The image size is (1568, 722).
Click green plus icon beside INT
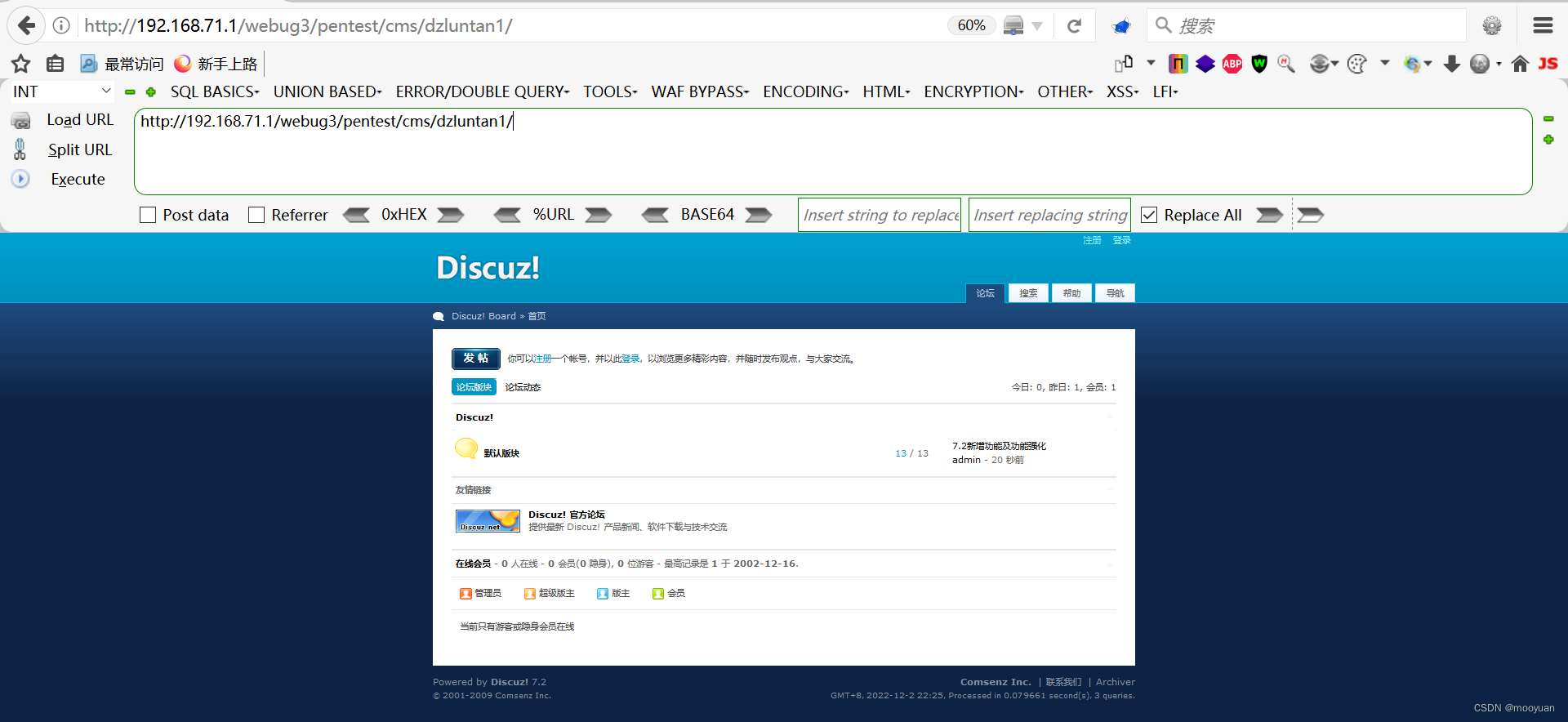click(x=151, y=92)
